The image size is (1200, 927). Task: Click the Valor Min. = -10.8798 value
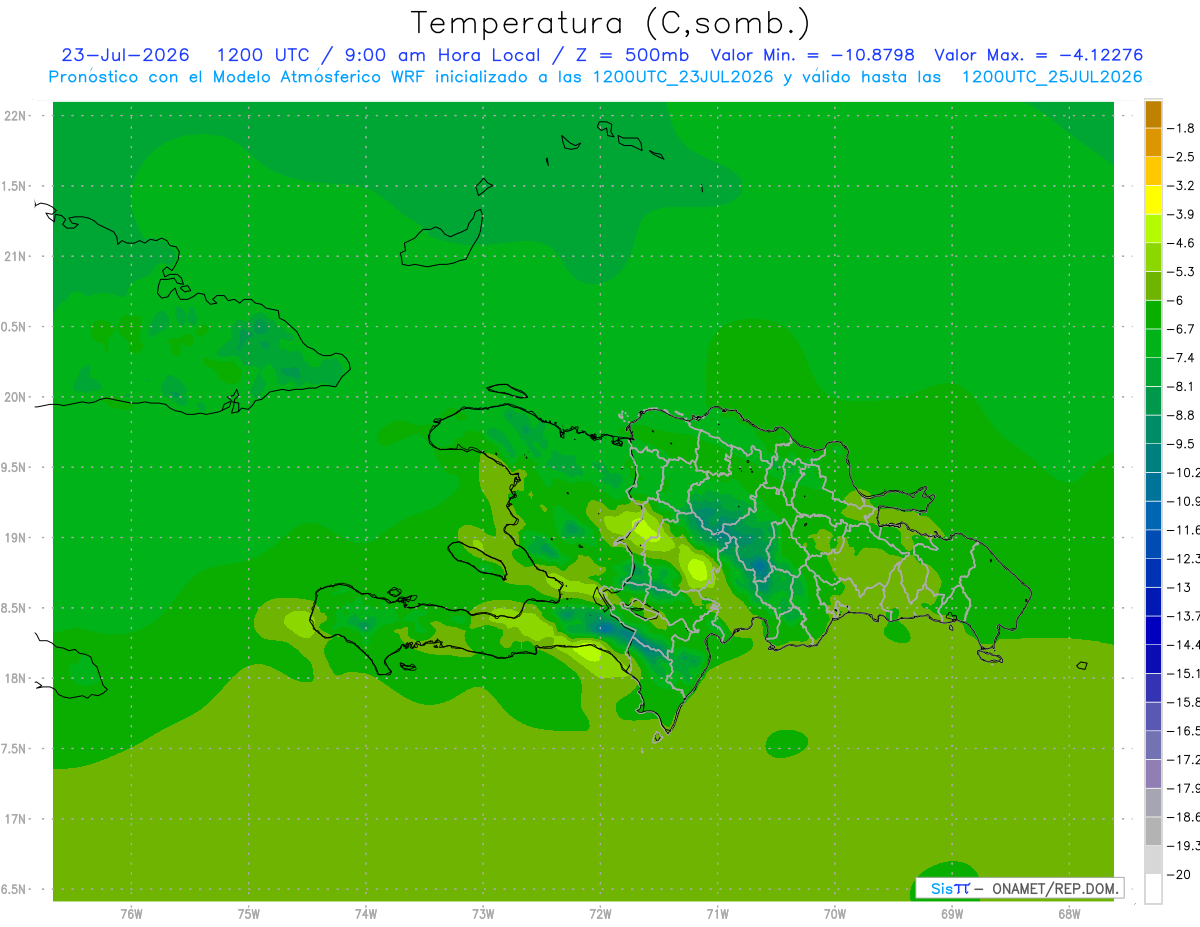(812, 55)
